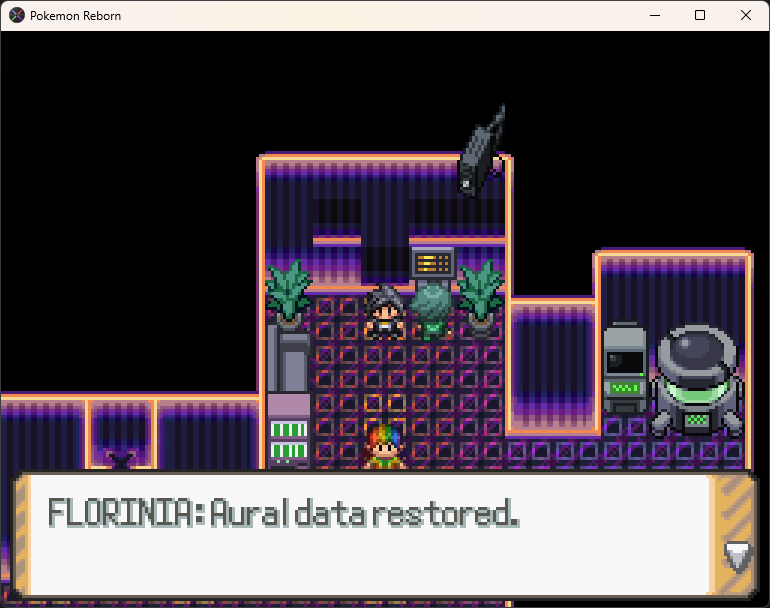Image resolution: width=770 pixels, height=608 pixels.
Task: Close the Pokemon Reborn window
Action: coord(745,15)
